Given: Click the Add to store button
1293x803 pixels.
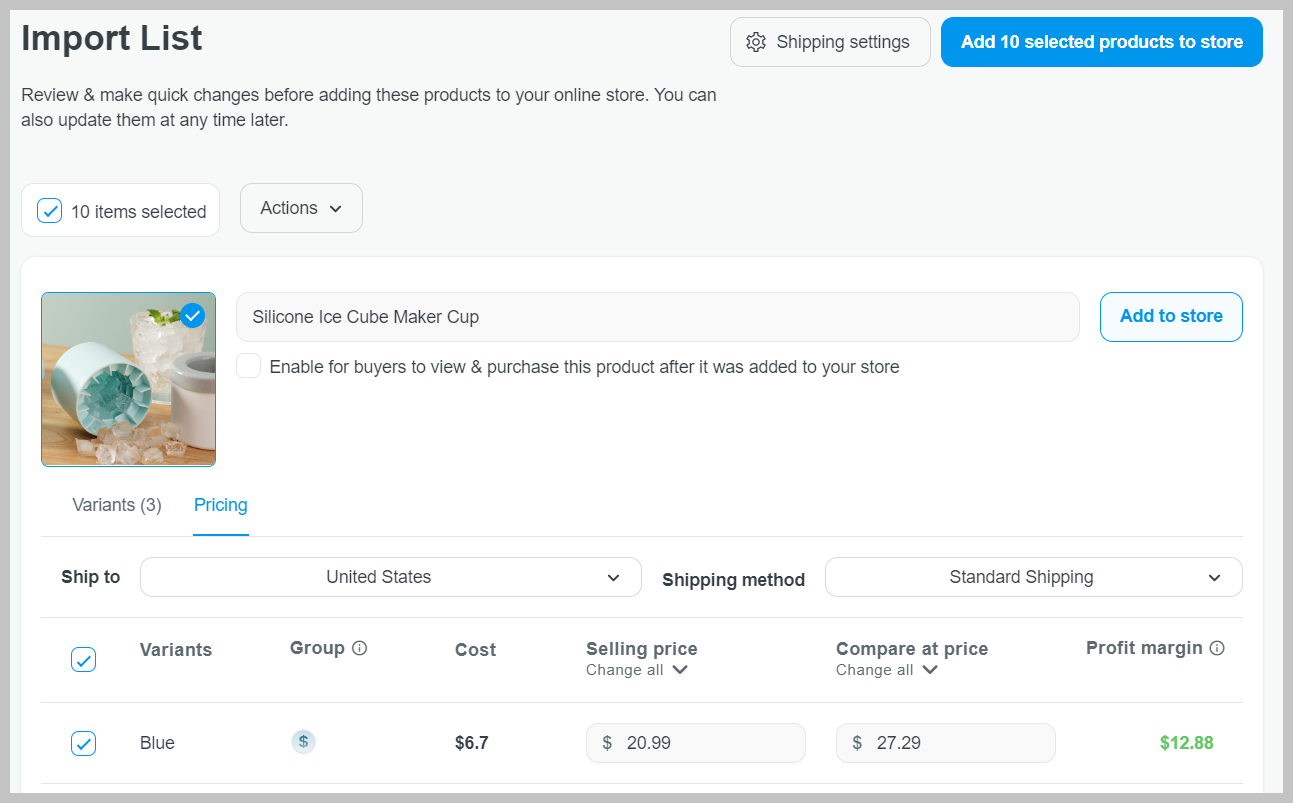Looking at the screenshot, I should tap(1171, 316).
